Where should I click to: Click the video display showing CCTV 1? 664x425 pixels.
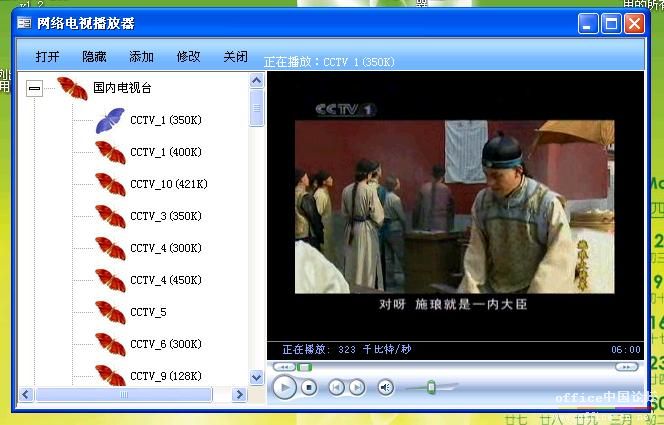pos(455,207)
